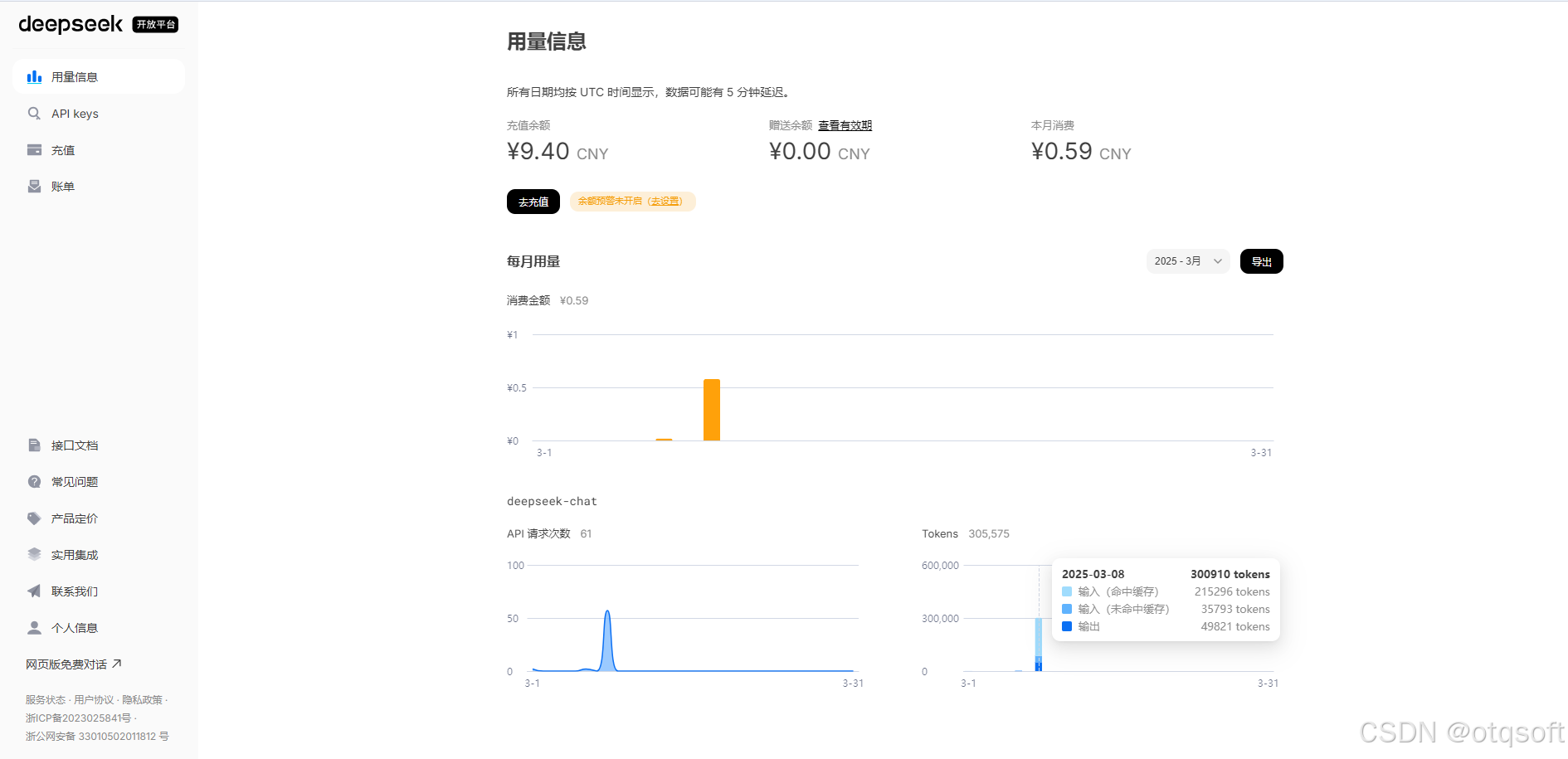The width and height of the screenshot is (1568, 759).
Task: Click the 用户协议 footer link
Action: (94, 700)
